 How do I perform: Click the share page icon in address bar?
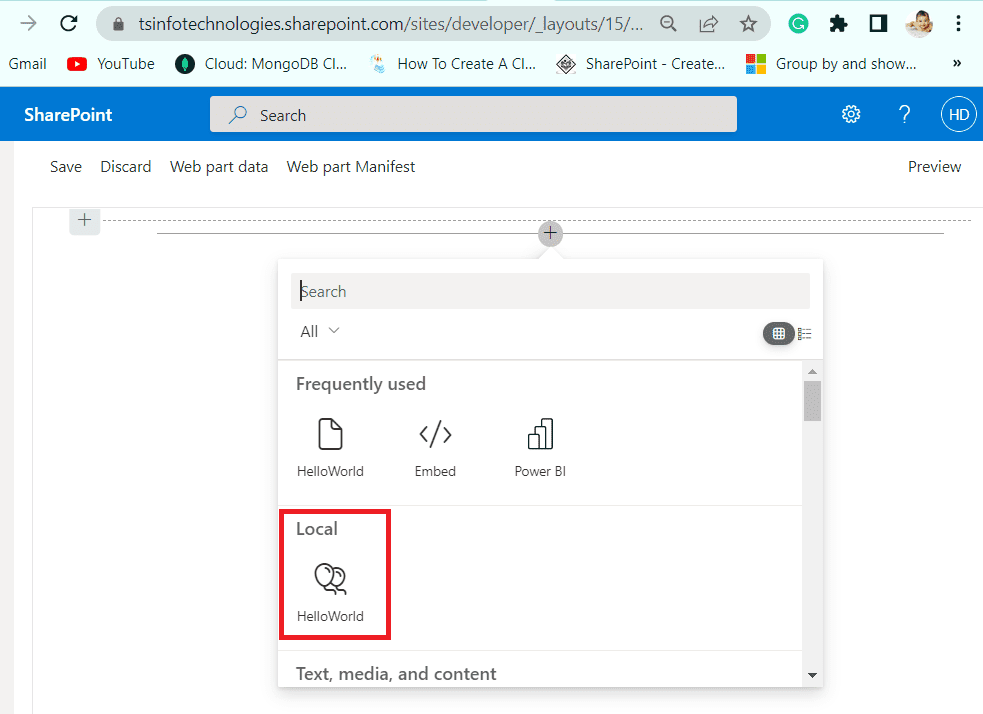click(x=708, y=24)
